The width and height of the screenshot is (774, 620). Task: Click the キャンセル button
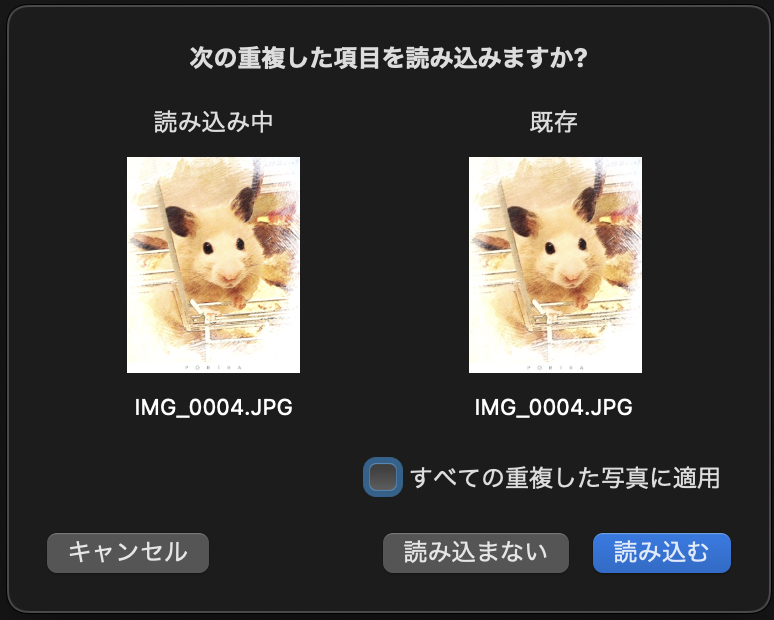[128, 552]
